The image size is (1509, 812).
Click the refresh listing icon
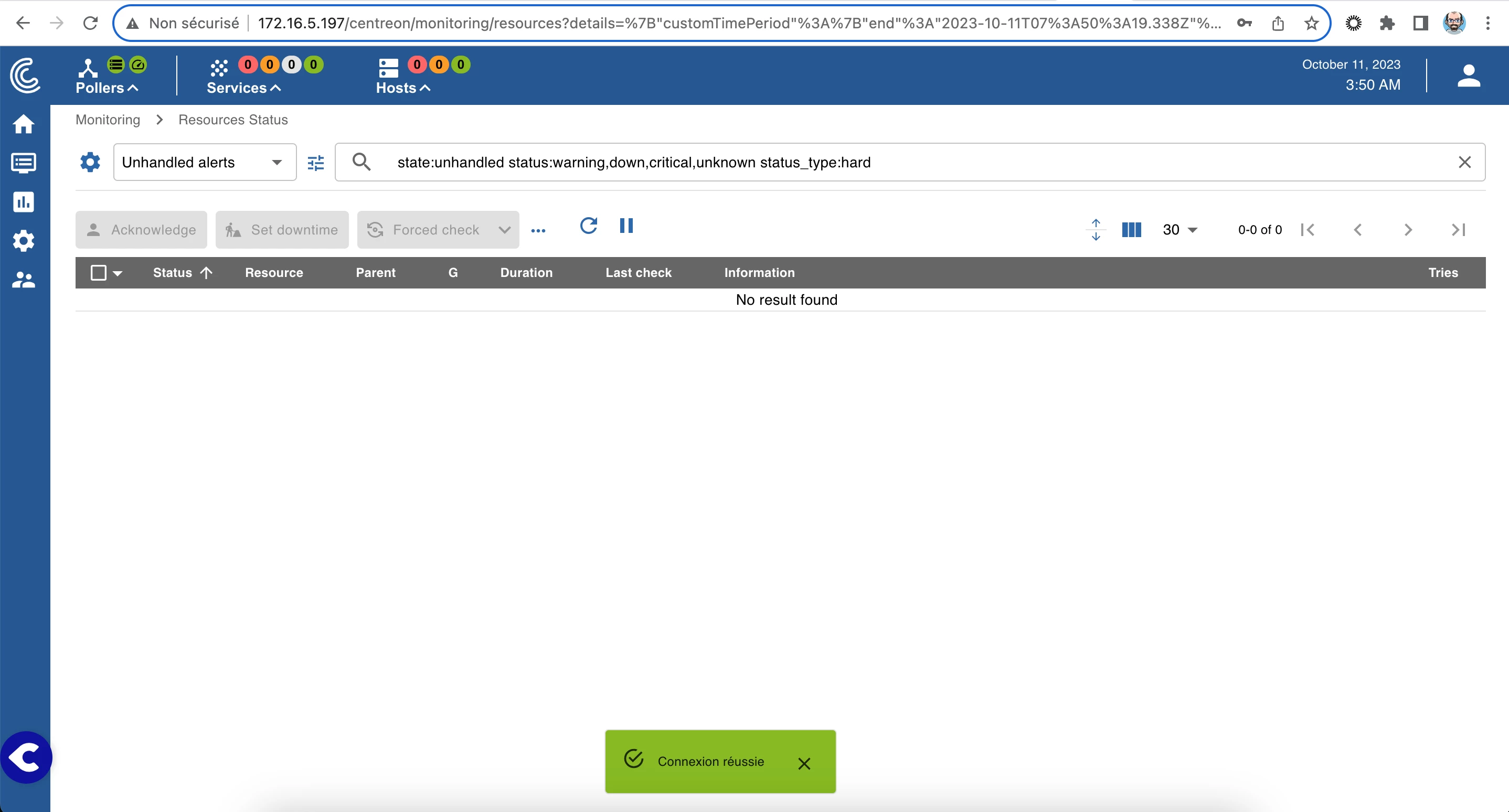588,226
